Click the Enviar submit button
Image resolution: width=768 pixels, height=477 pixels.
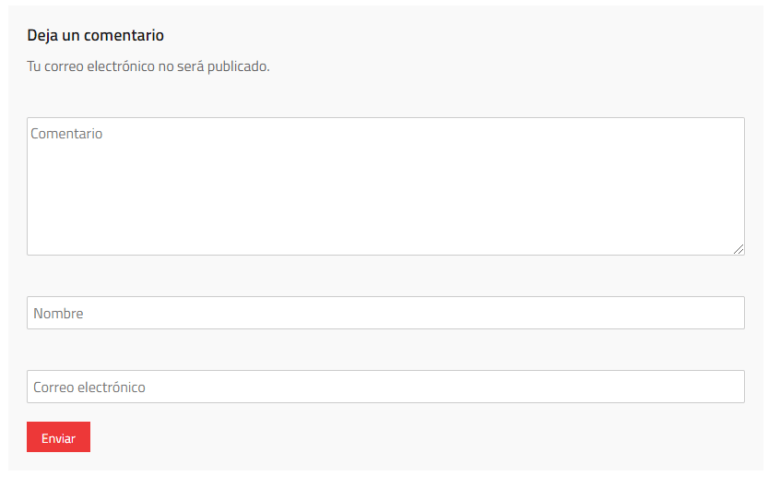pyautogui.click(x=58, y=437)
